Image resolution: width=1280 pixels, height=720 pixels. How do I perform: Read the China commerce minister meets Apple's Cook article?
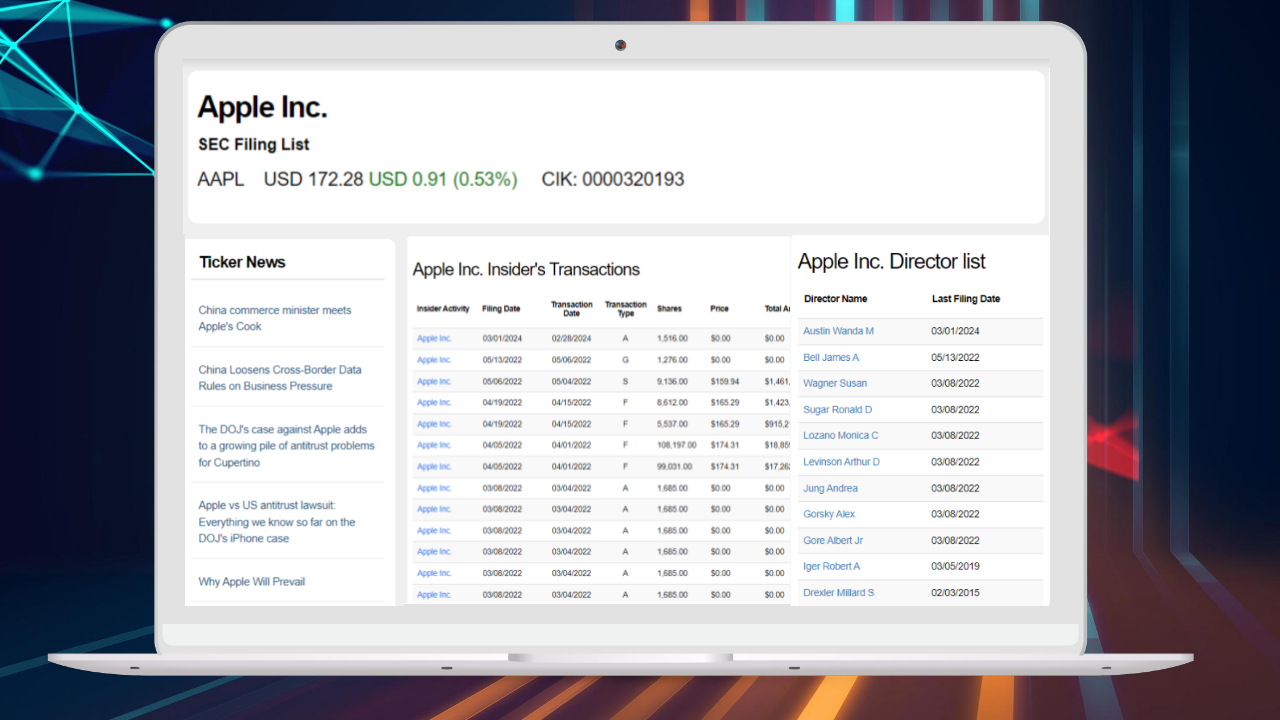pyautogui.click(x=274, y=318)
